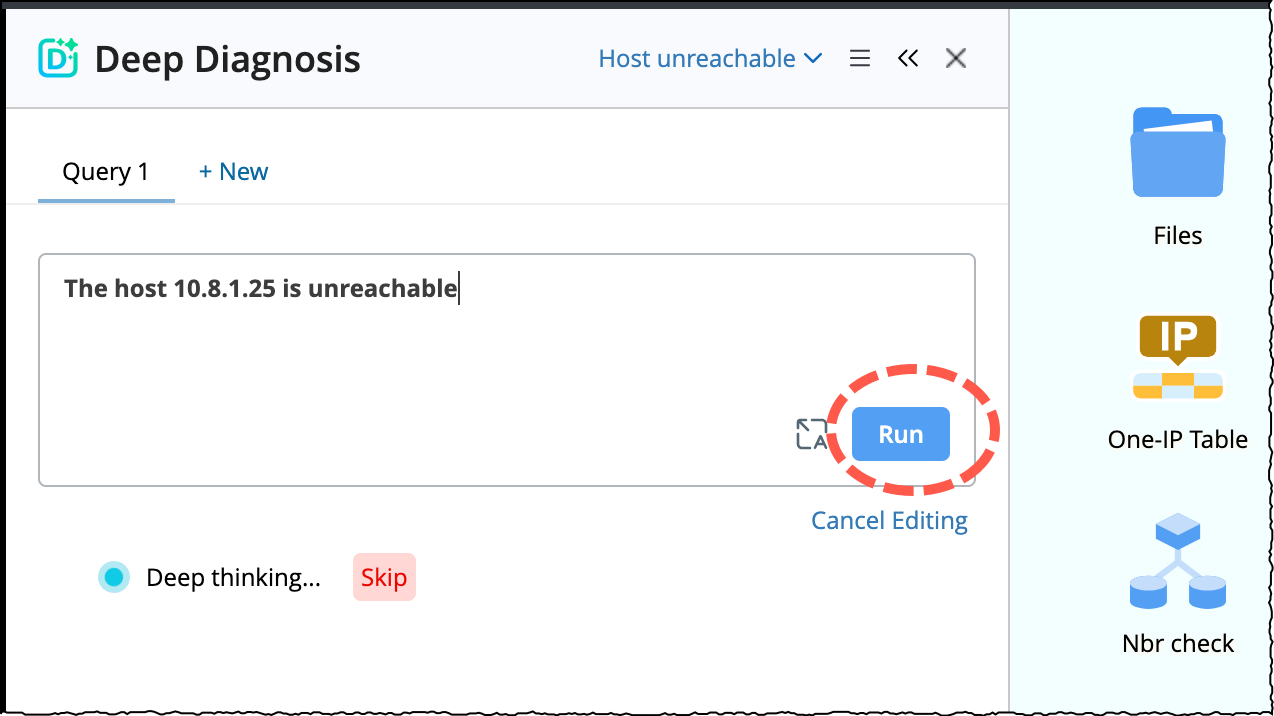Click the expand editor icon beside Run

coord(812,434)
